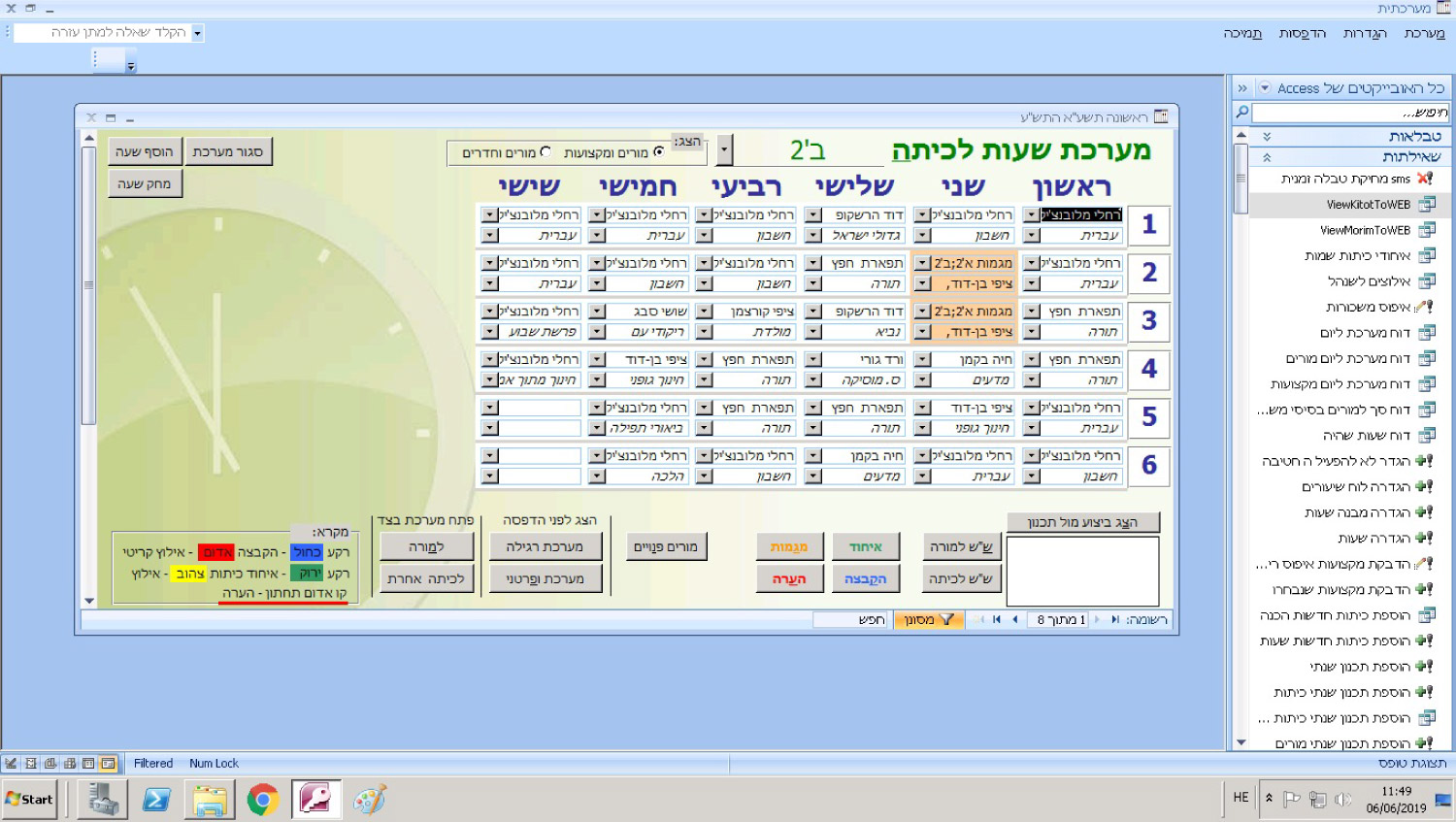Open the class selector dropdown next to ב'2
Screen dimensions: 1456x822
724,150
